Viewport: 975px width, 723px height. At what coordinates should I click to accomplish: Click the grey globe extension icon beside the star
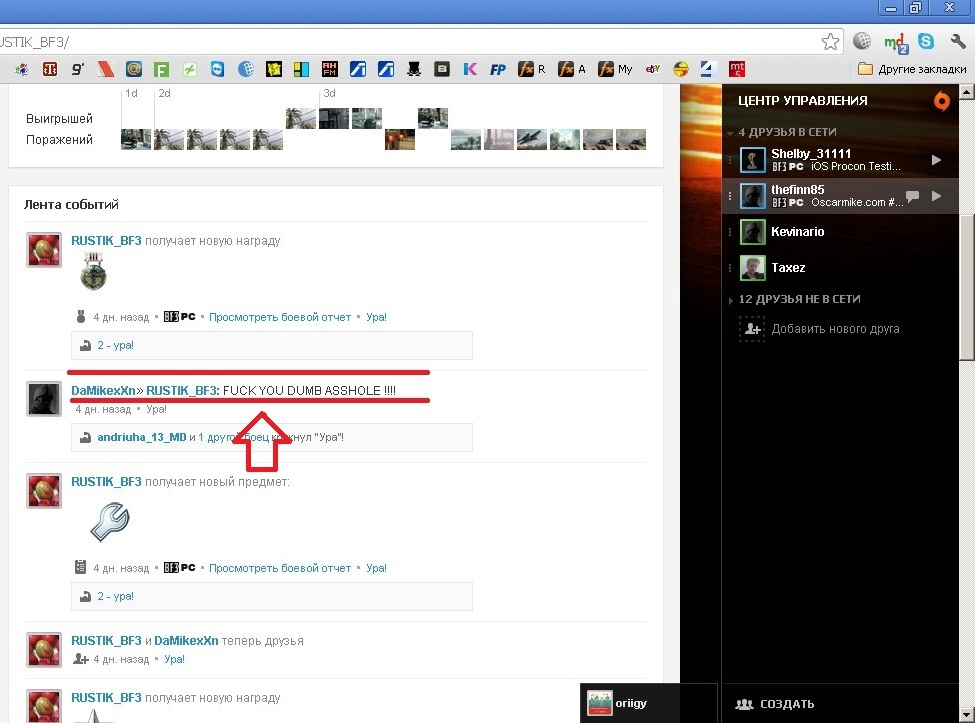coord(861,41)
